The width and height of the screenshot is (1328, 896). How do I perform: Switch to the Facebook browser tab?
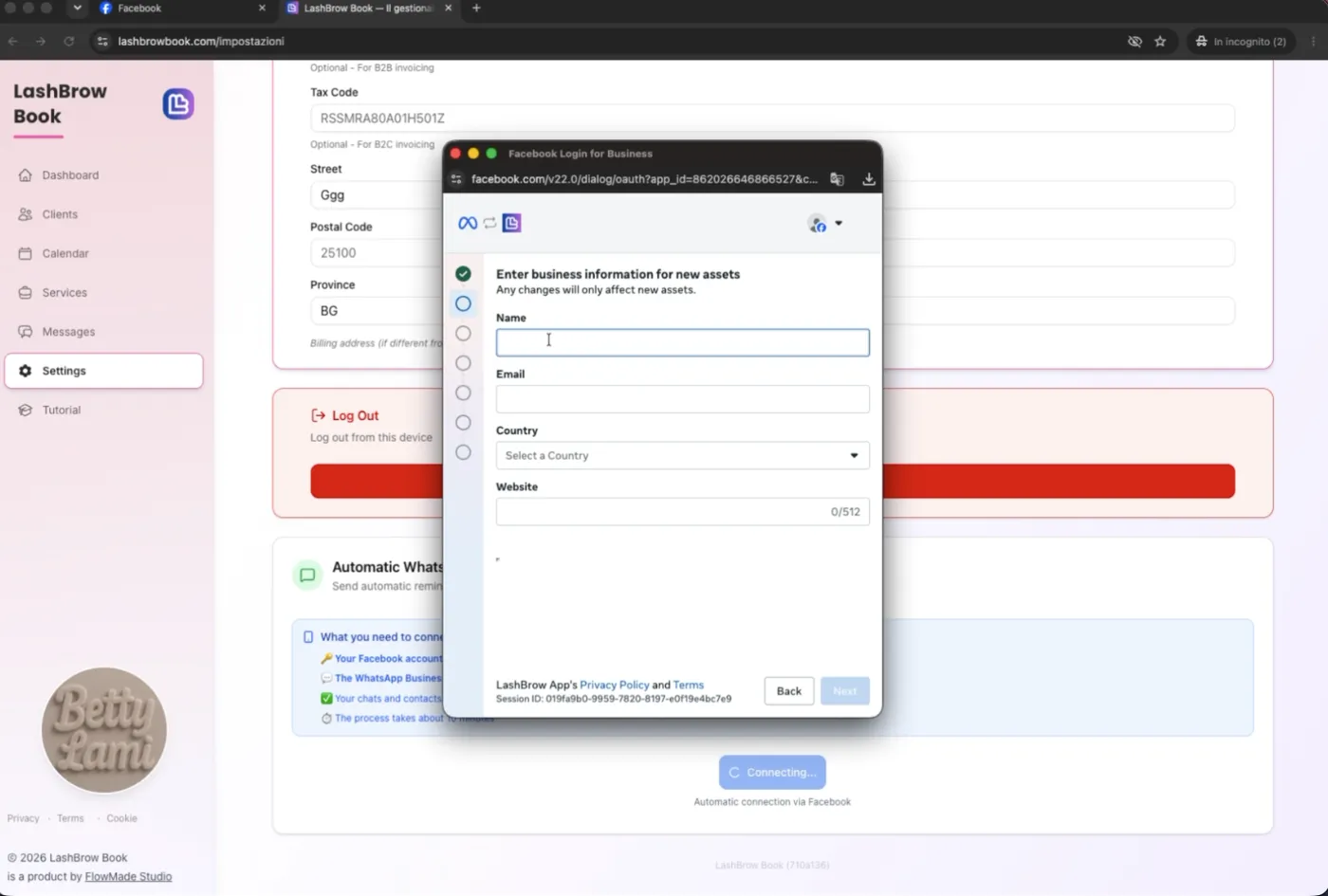182,9
